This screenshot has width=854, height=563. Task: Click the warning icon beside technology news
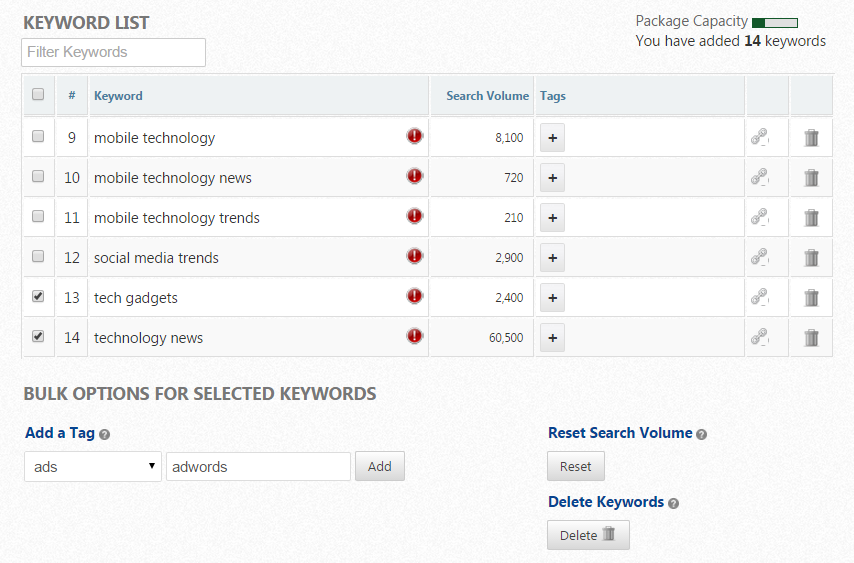415,337
